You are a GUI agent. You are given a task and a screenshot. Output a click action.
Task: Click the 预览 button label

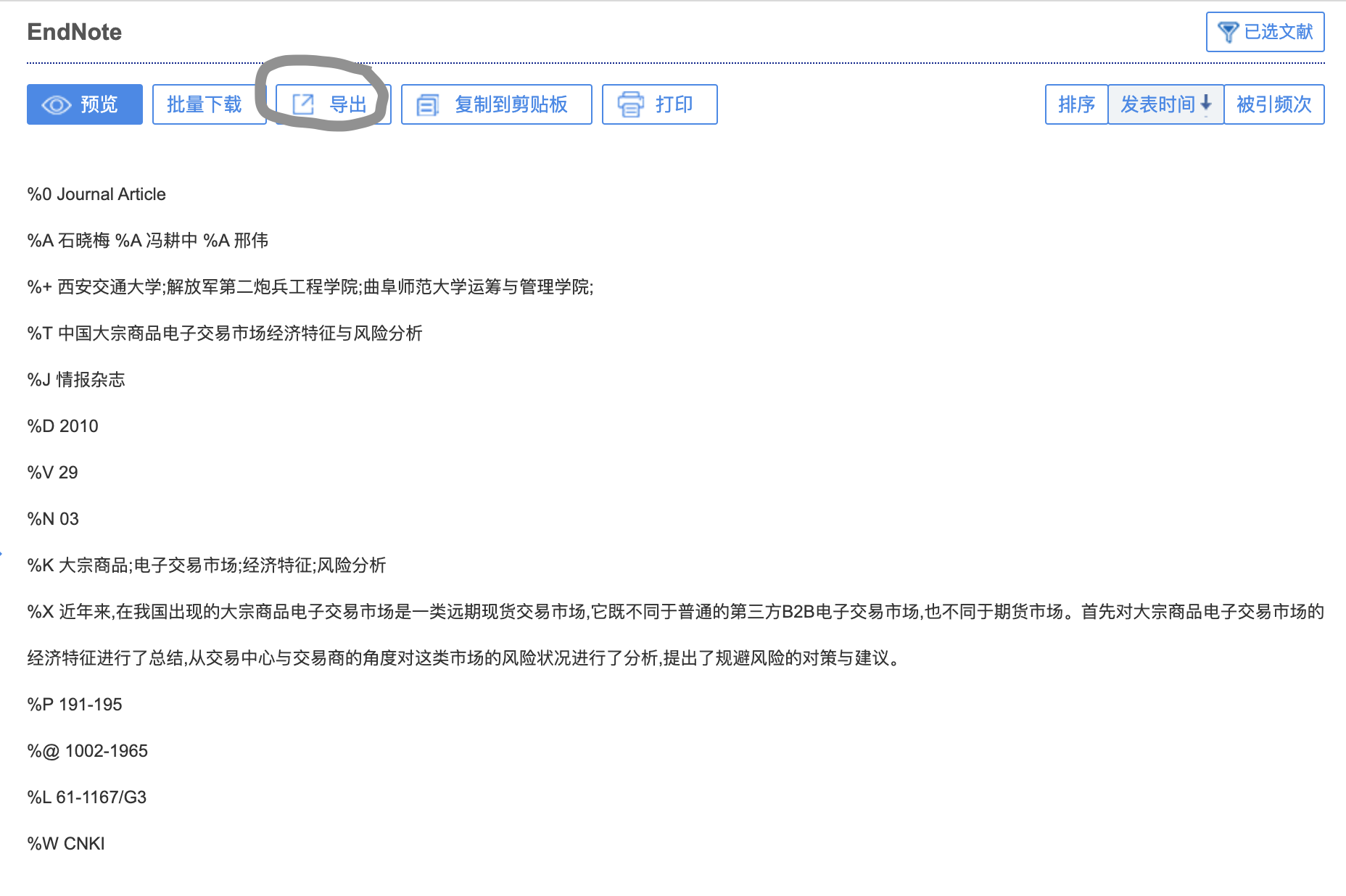[99, 104]
